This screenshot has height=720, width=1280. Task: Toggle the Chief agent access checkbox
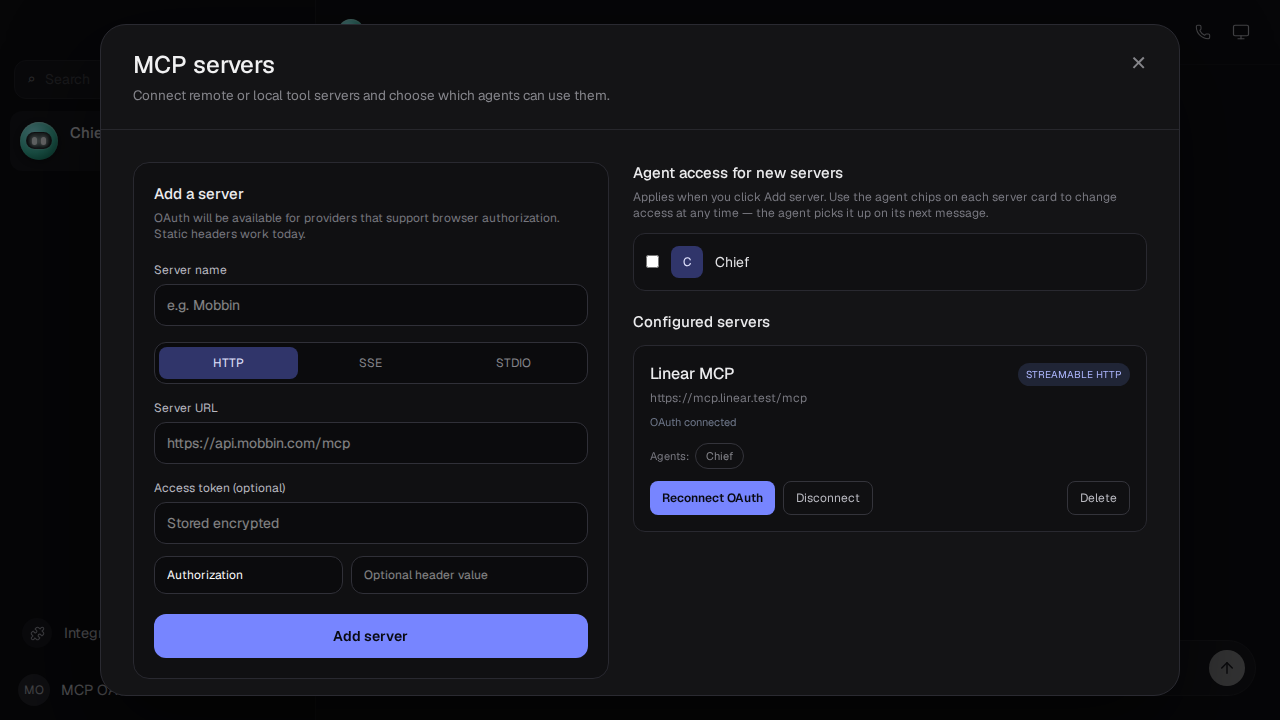click(x=653, y=262)
